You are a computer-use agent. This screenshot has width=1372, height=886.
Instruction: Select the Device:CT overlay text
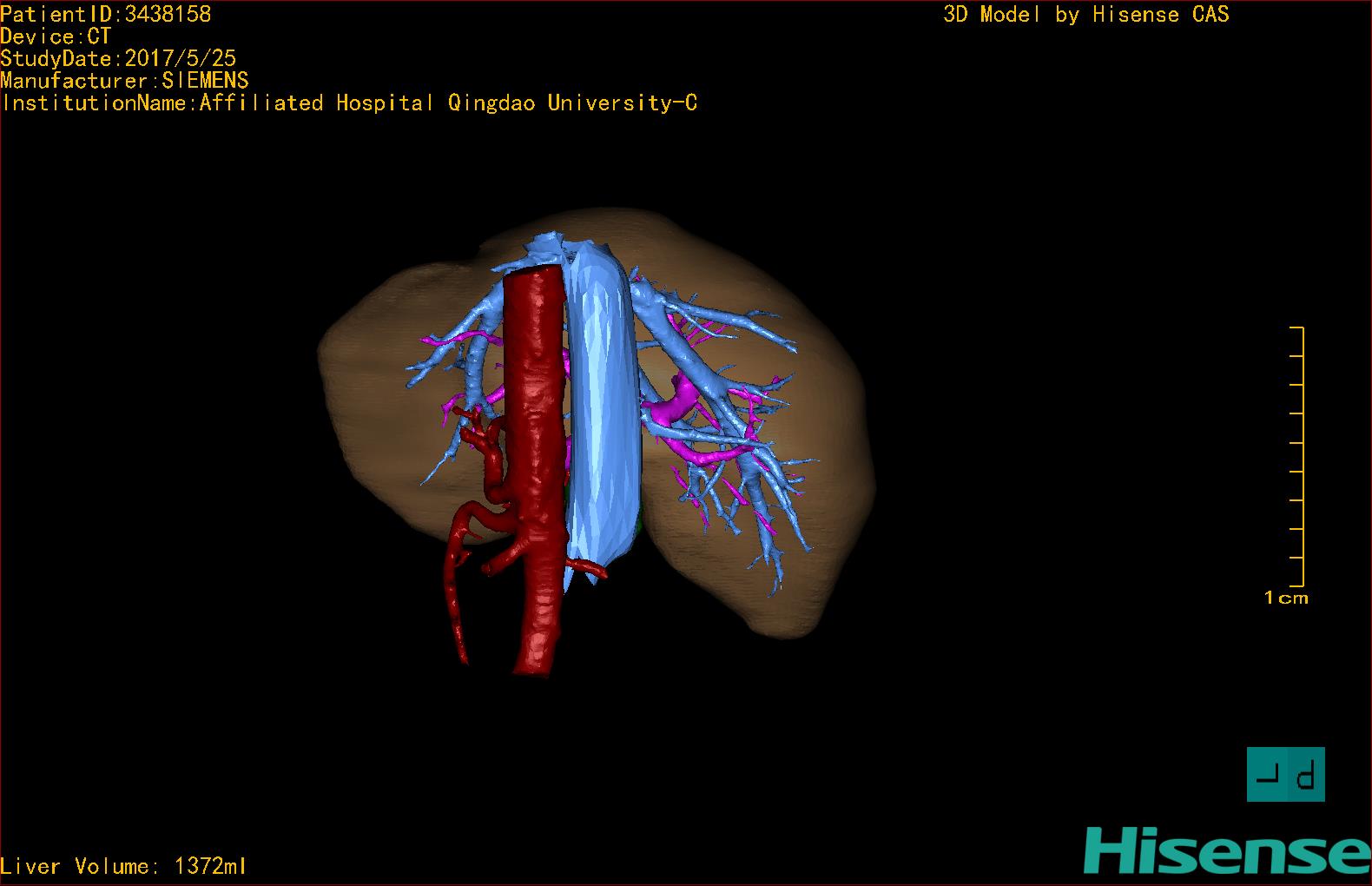coord(56,36)
